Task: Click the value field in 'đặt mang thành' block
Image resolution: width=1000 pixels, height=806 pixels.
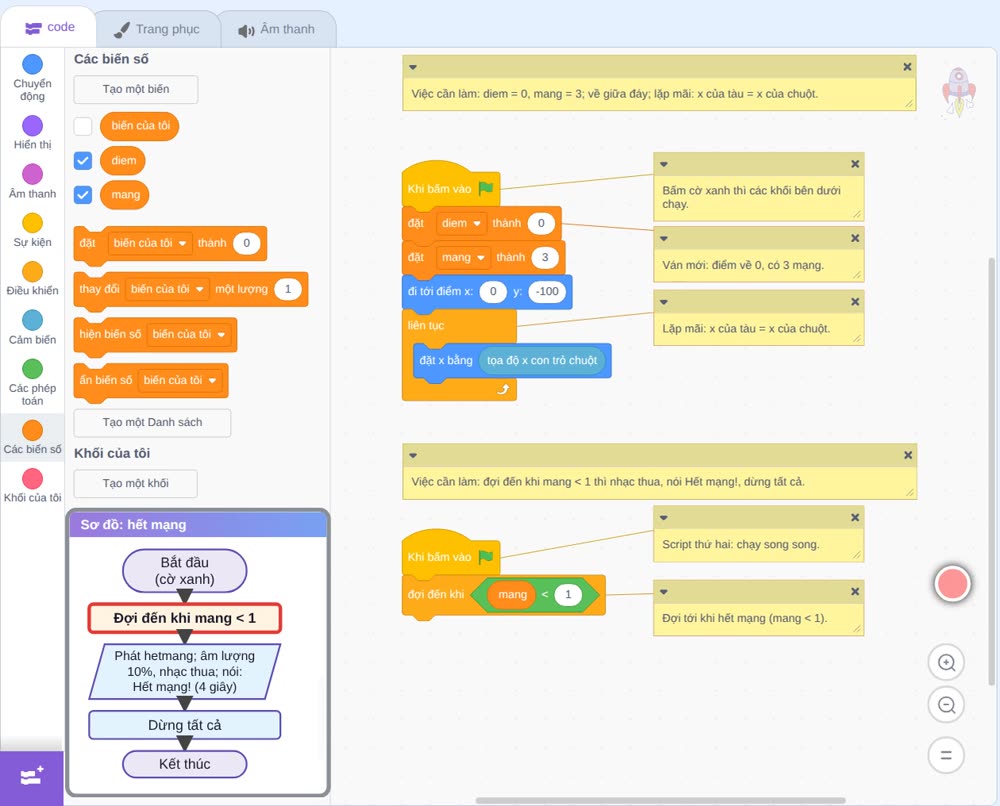Action: [545, 258]
